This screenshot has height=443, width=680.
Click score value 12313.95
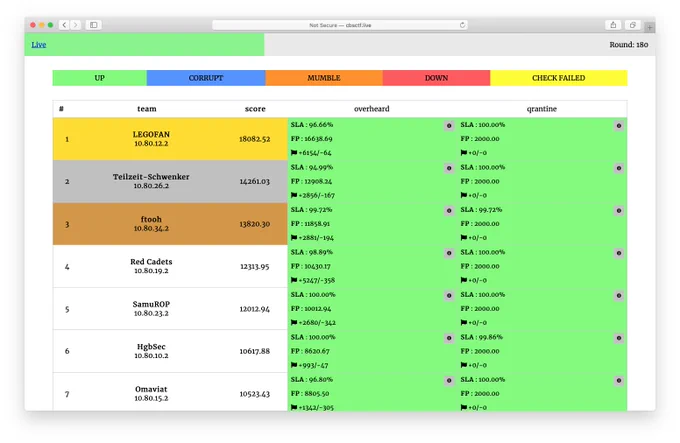coord(255,267)
